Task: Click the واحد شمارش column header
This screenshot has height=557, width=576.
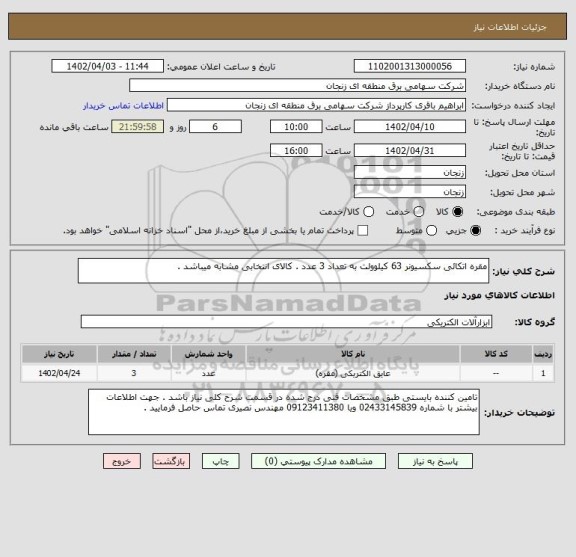Action: 208,354
